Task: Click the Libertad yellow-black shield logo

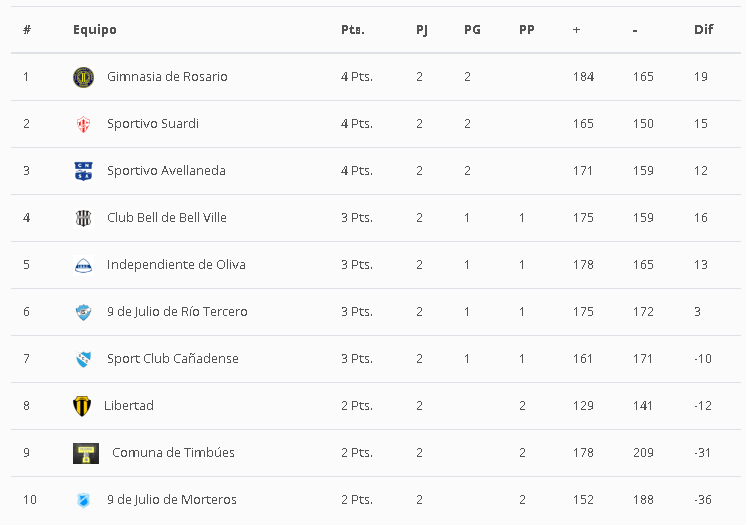Action: pos(82,406)
